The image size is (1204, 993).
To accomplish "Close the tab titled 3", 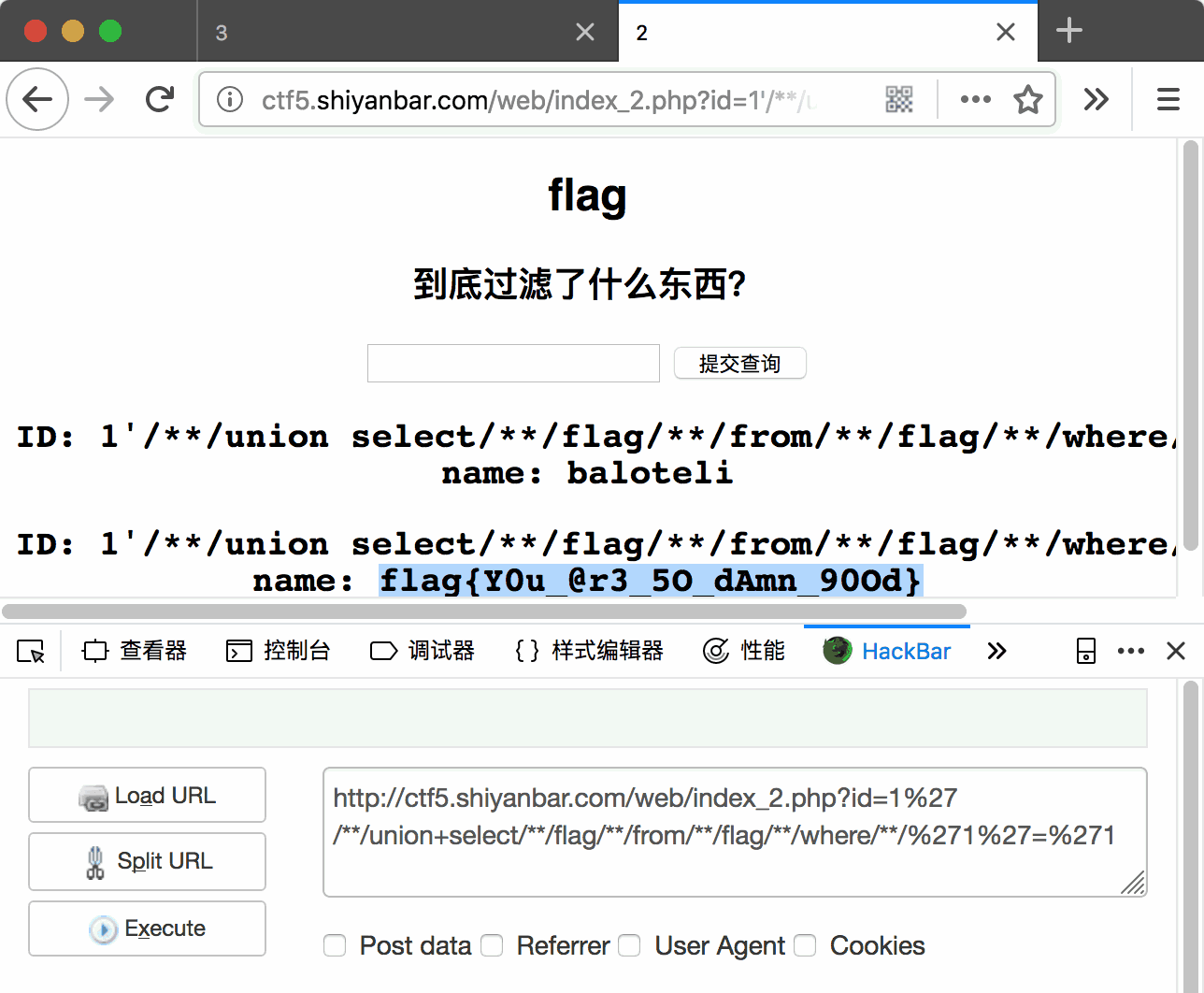I will (585, 32).
